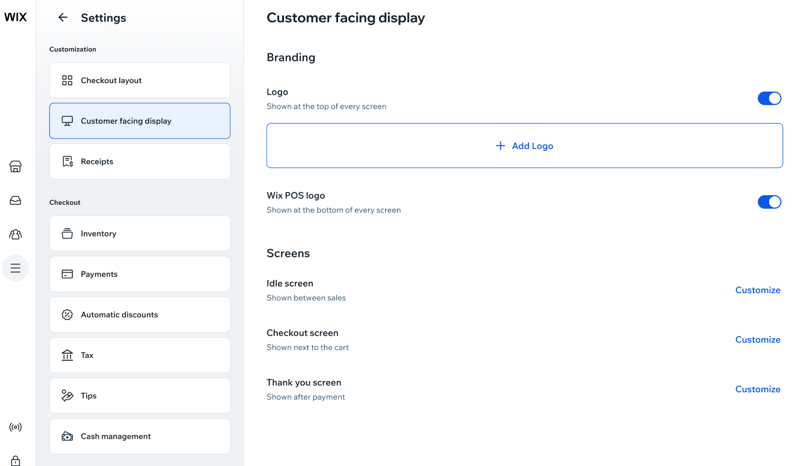Customize the Checkout screen
The image size is (800, 466).
pos(758,339)
